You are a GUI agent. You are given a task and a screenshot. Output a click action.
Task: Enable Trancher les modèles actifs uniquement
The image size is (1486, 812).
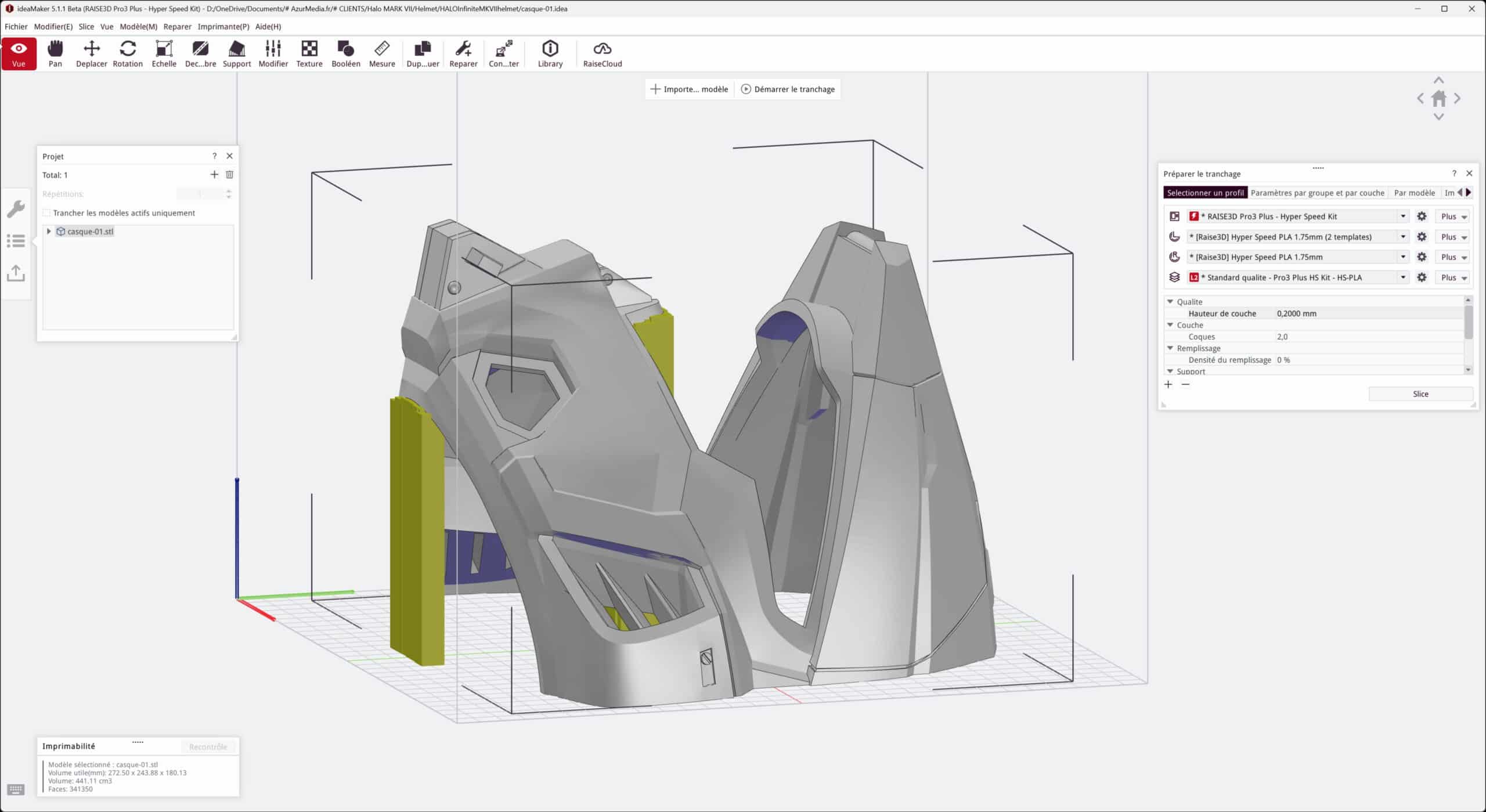coord(47,213)
